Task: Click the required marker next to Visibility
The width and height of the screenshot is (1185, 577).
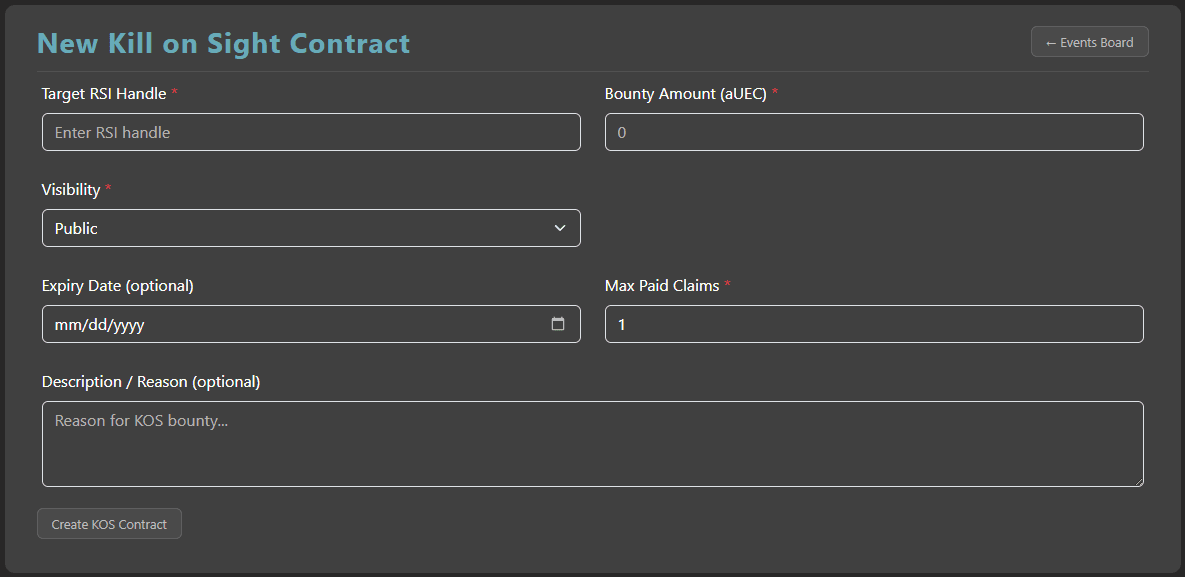Action: [107, 189]
